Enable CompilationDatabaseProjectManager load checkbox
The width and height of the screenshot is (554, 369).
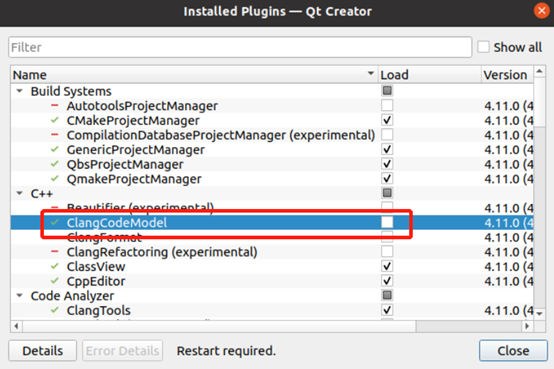387,135
